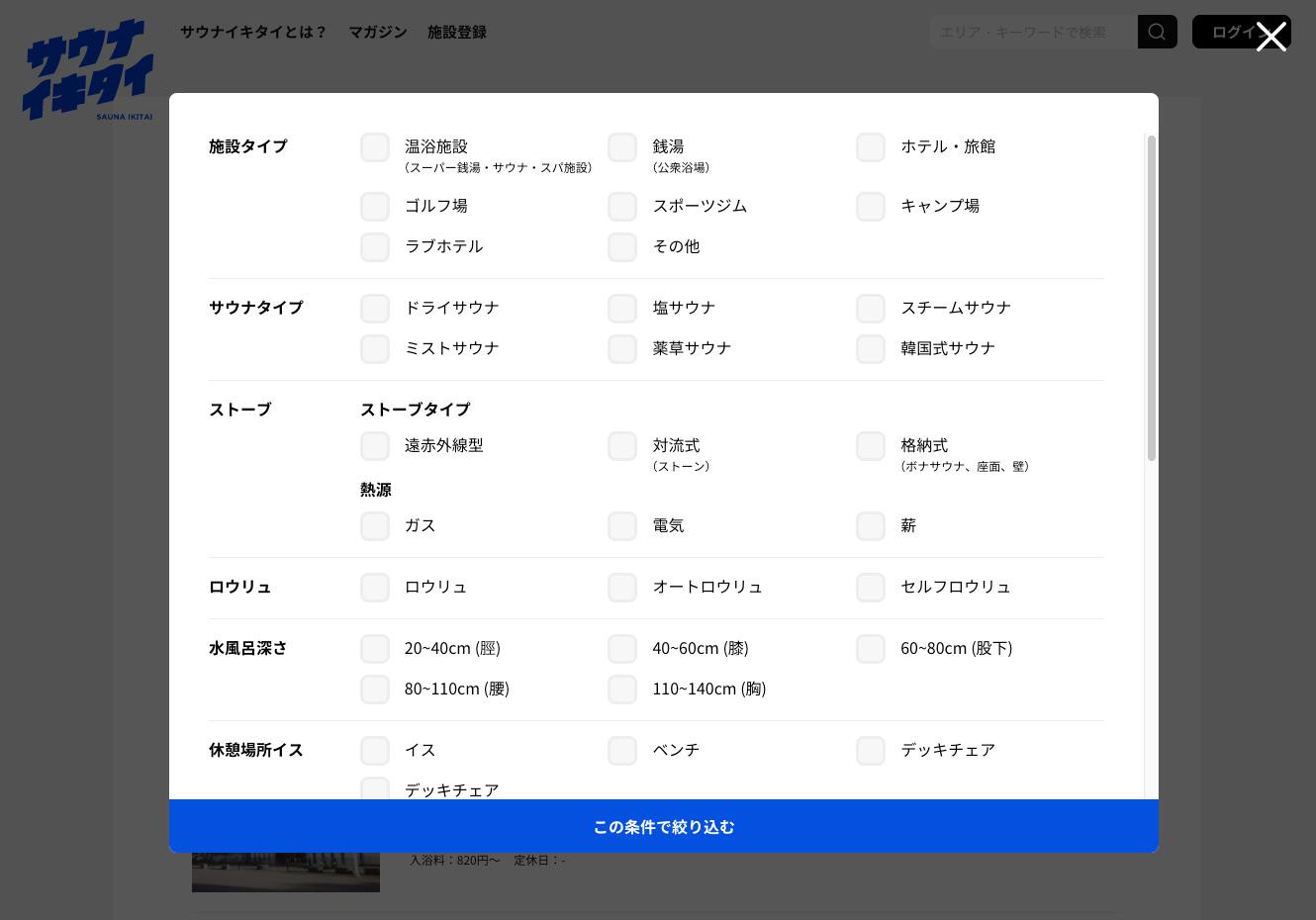This screenshot has height=920, width=1316.
Task: Enable the セルフロウリュ checkbox
Action: [x=871, y=588]
